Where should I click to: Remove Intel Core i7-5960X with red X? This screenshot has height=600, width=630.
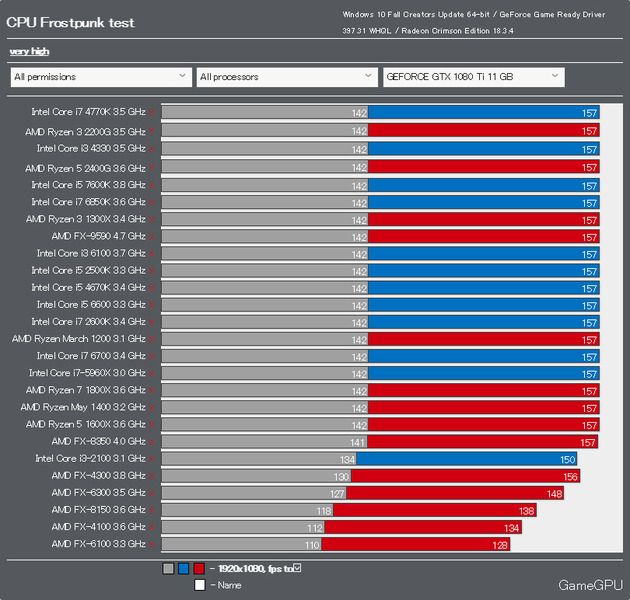pyautogui.click(x=151, y=374)
